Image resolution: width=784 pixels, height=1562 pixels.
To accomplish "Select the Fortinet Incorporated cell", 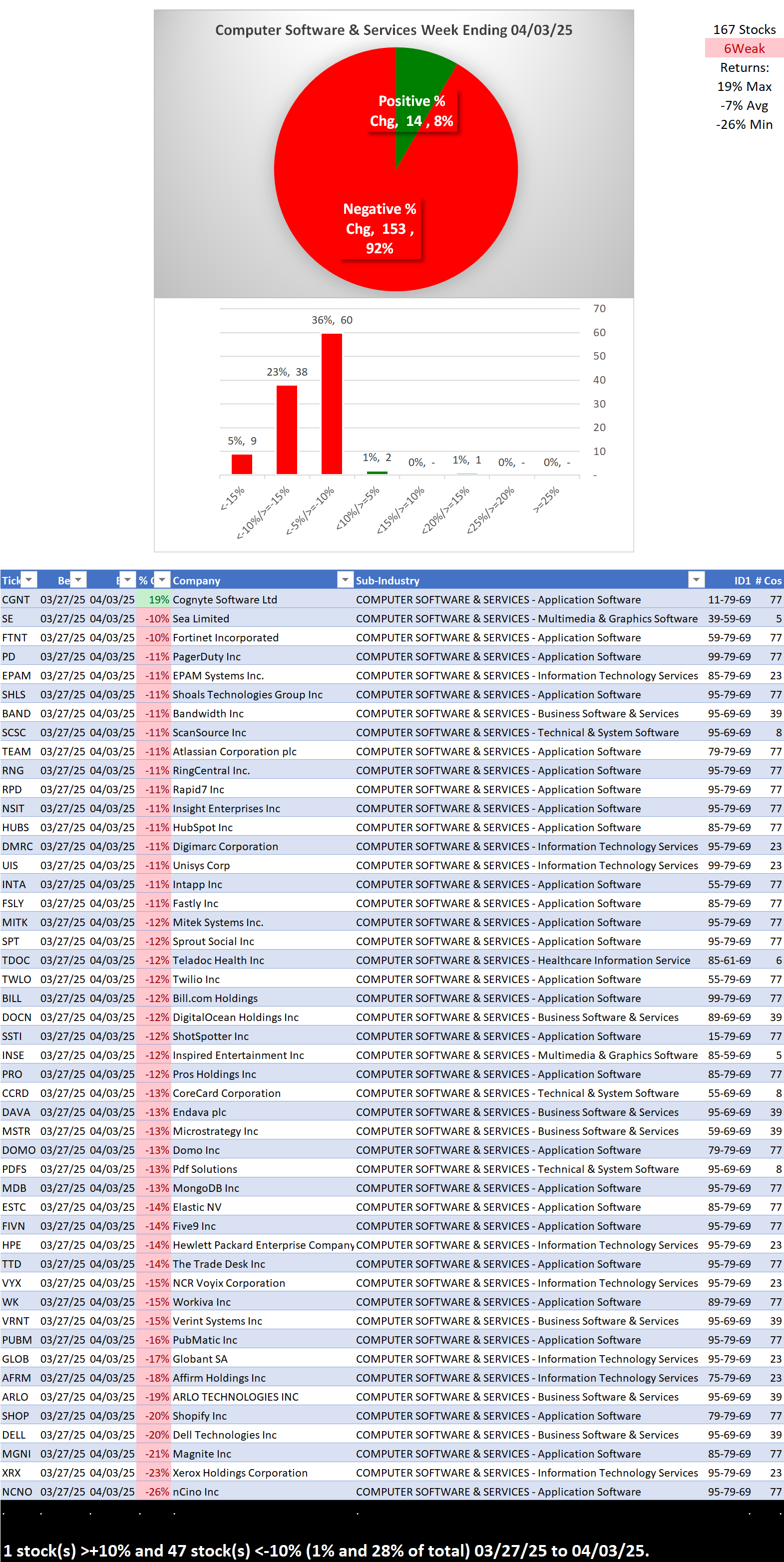I will [x=262, y=637].
